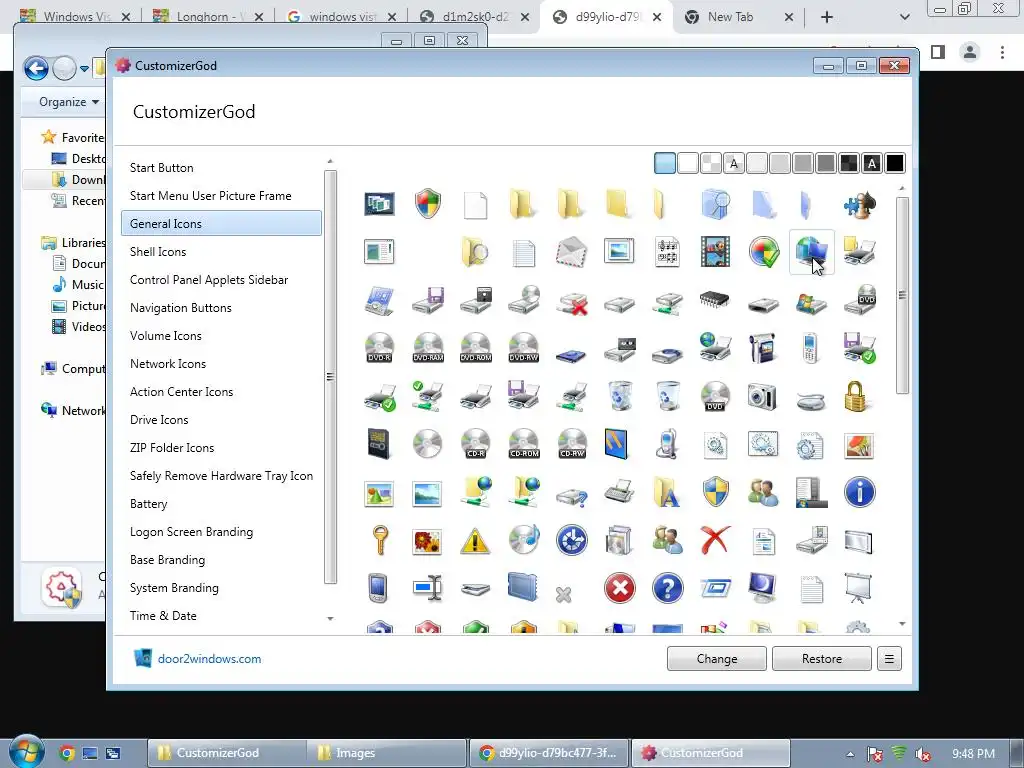Select the CD-ROM disc icon

point(524,444)
